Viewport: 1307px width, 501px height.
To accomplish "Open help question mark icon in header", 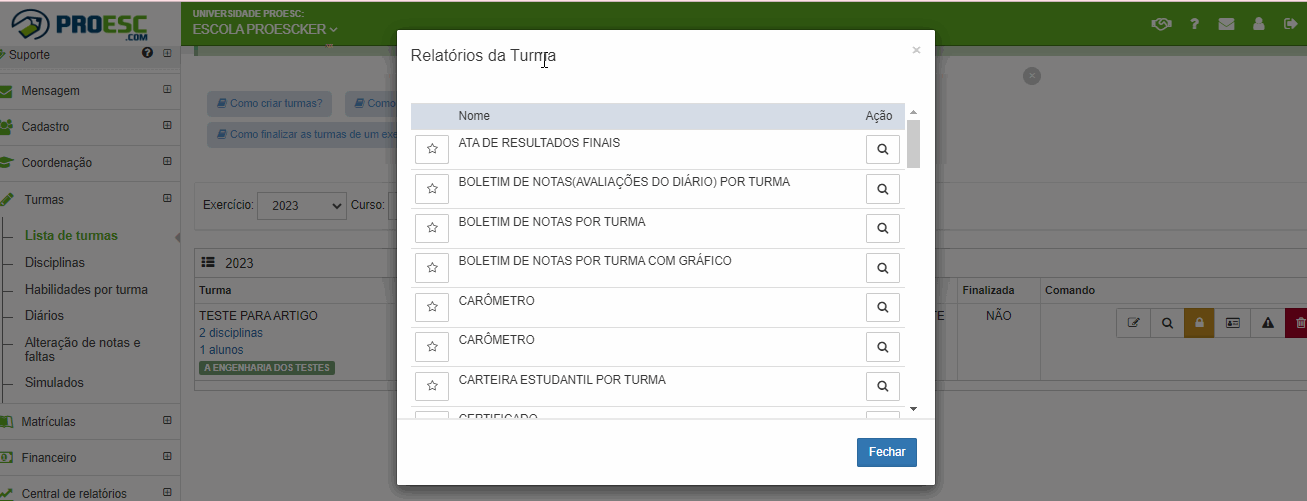I will tap(1194, 24).
